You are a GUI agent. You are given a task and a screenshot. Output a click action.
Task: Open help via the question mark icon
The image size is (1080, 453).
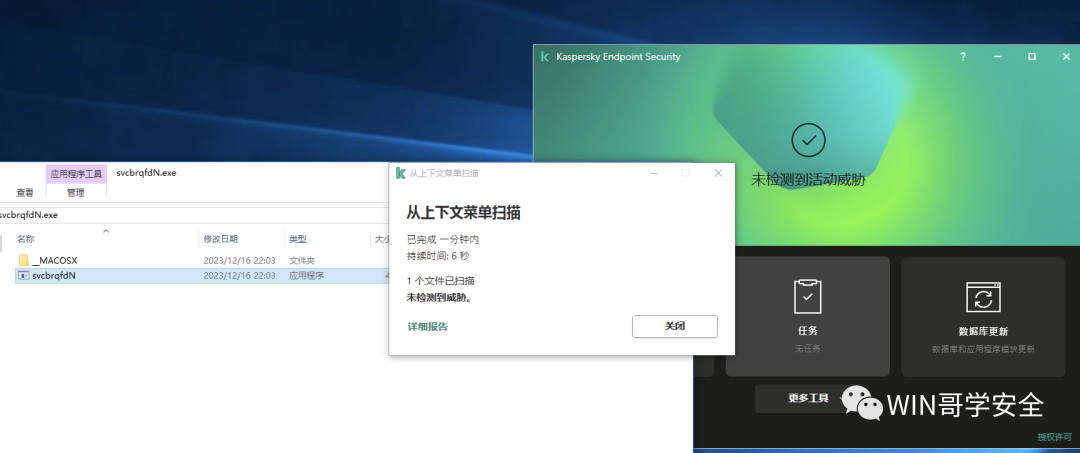coord(963,56)
